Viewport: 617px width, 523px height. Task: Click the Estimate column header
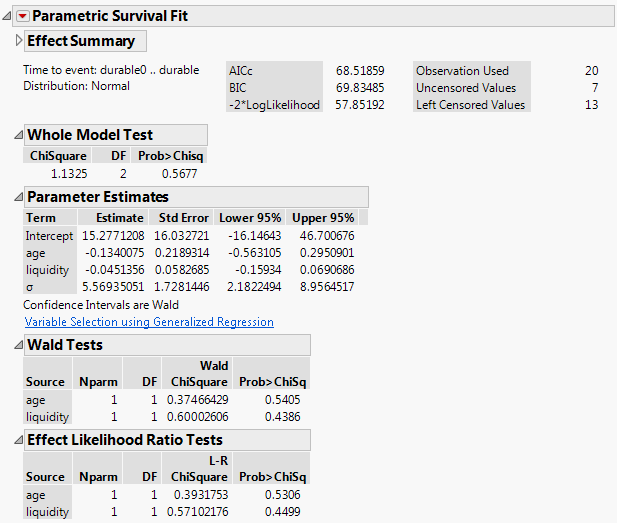click(119, 217)
